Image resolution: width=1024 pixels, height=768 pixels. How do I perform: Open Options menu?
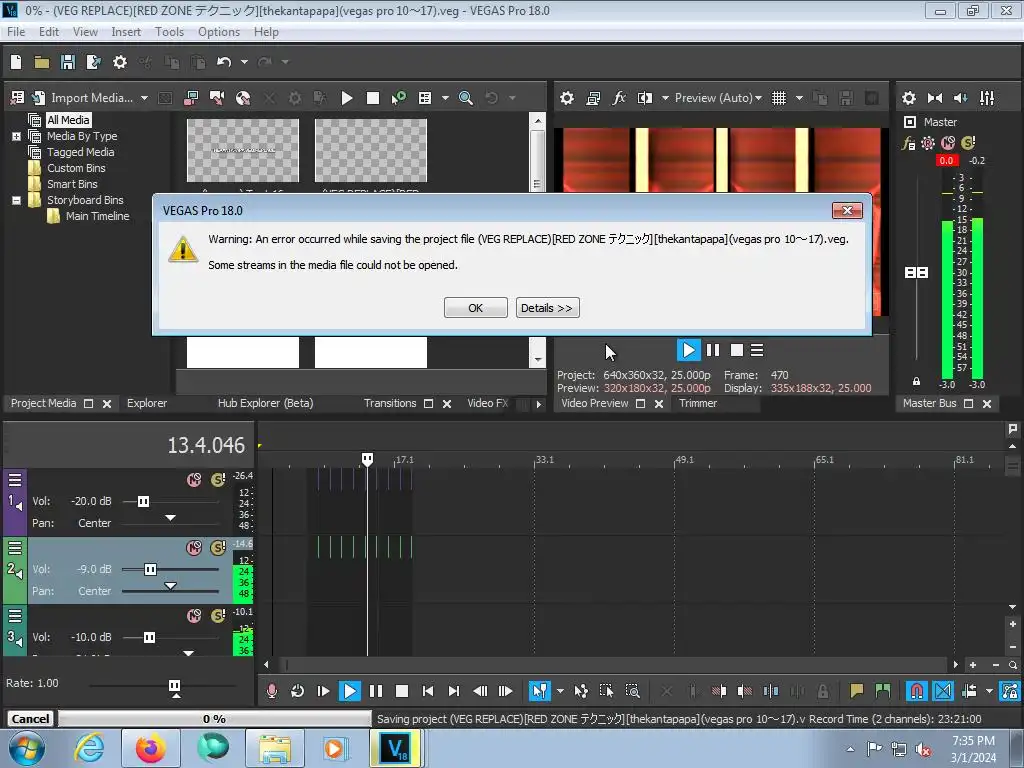219,32
